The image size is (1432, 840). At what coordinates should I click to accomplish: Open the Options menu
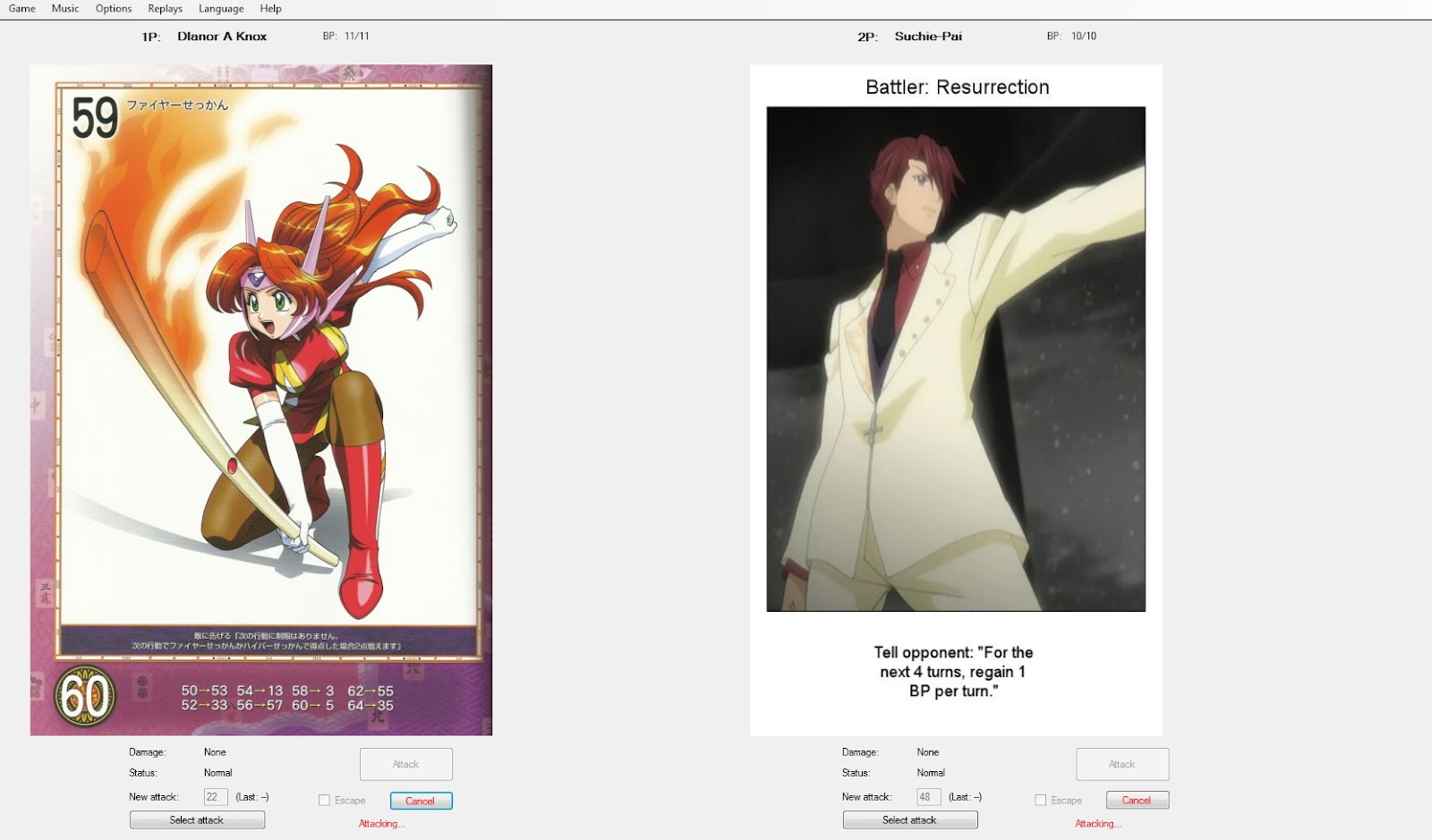[x=114, y=9]
